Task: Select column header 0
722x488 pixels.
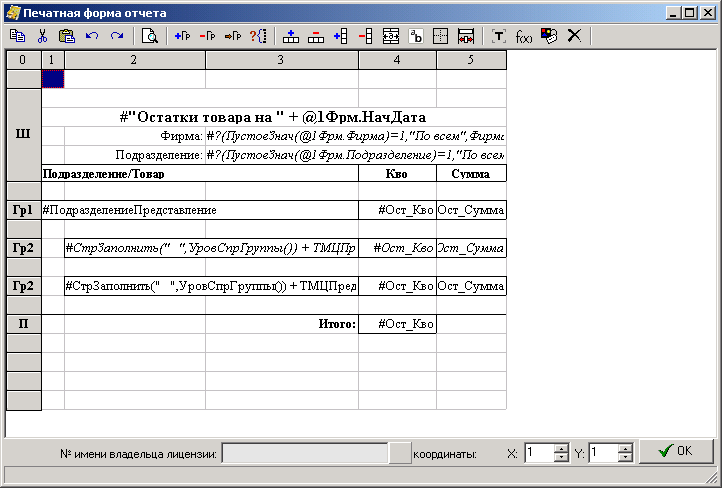Action: coord(23,60)
